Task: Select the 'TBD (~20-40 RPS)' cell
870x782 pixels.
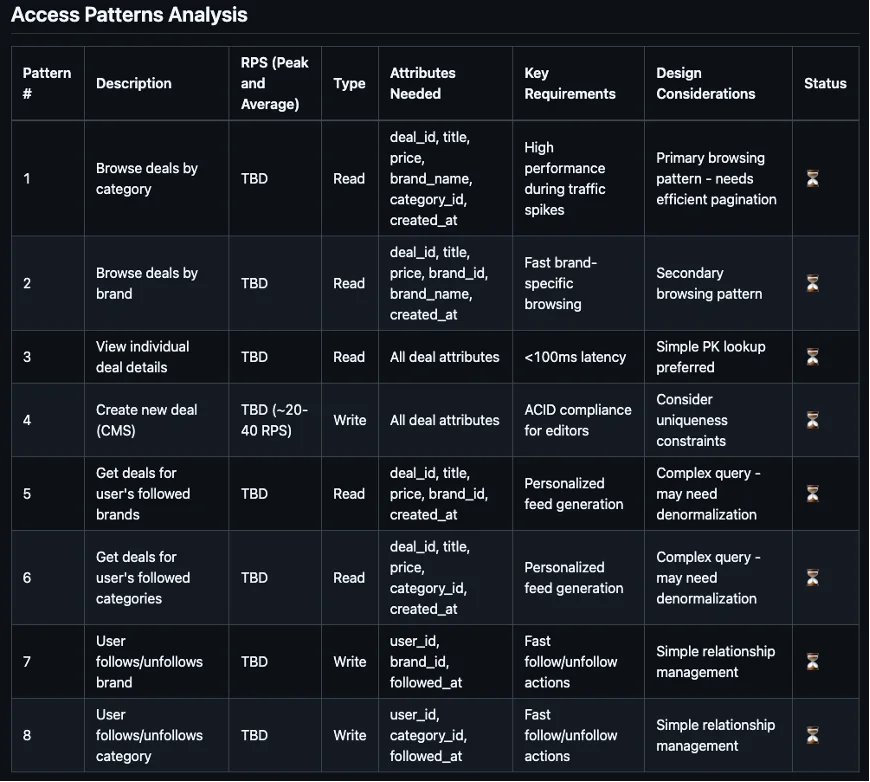Action: point(274,420)
